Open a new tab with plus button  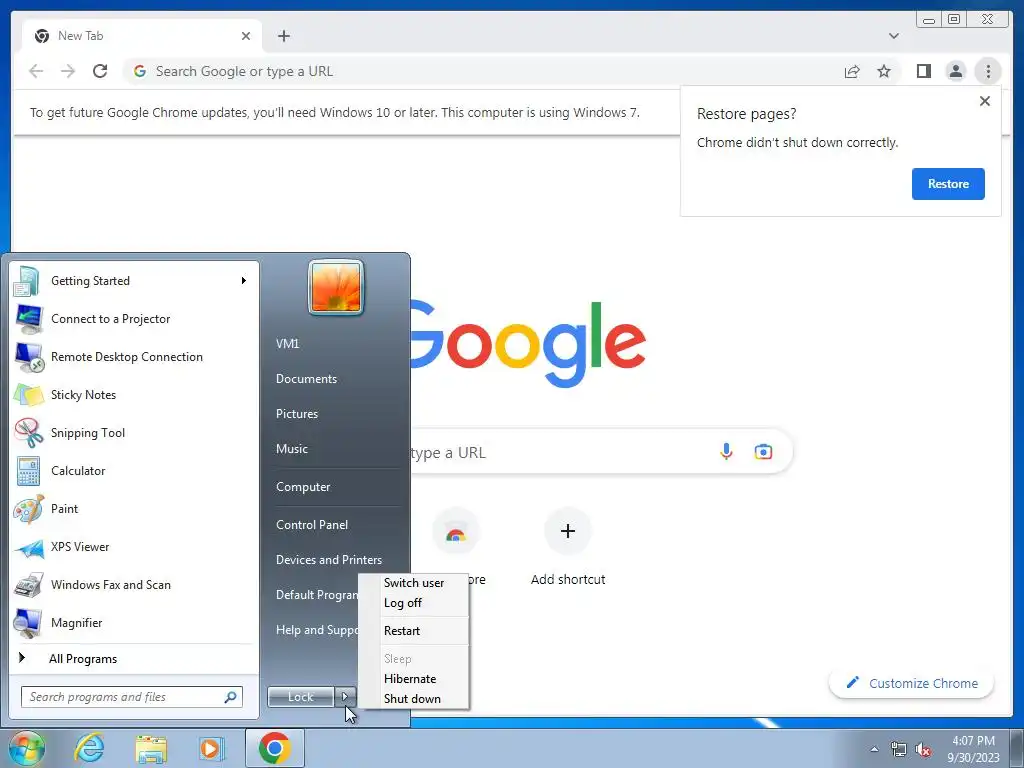(x=283, y=36)
